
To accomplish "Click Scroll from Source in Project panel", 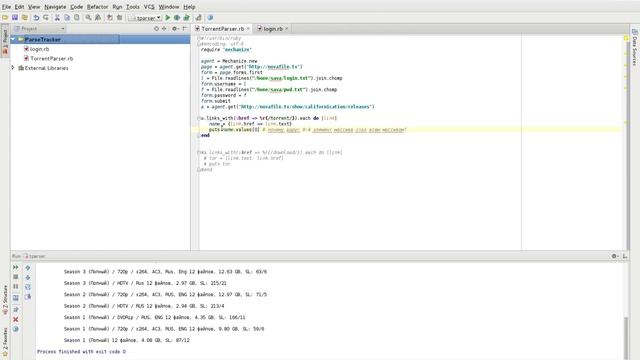I will pos(156,29).
